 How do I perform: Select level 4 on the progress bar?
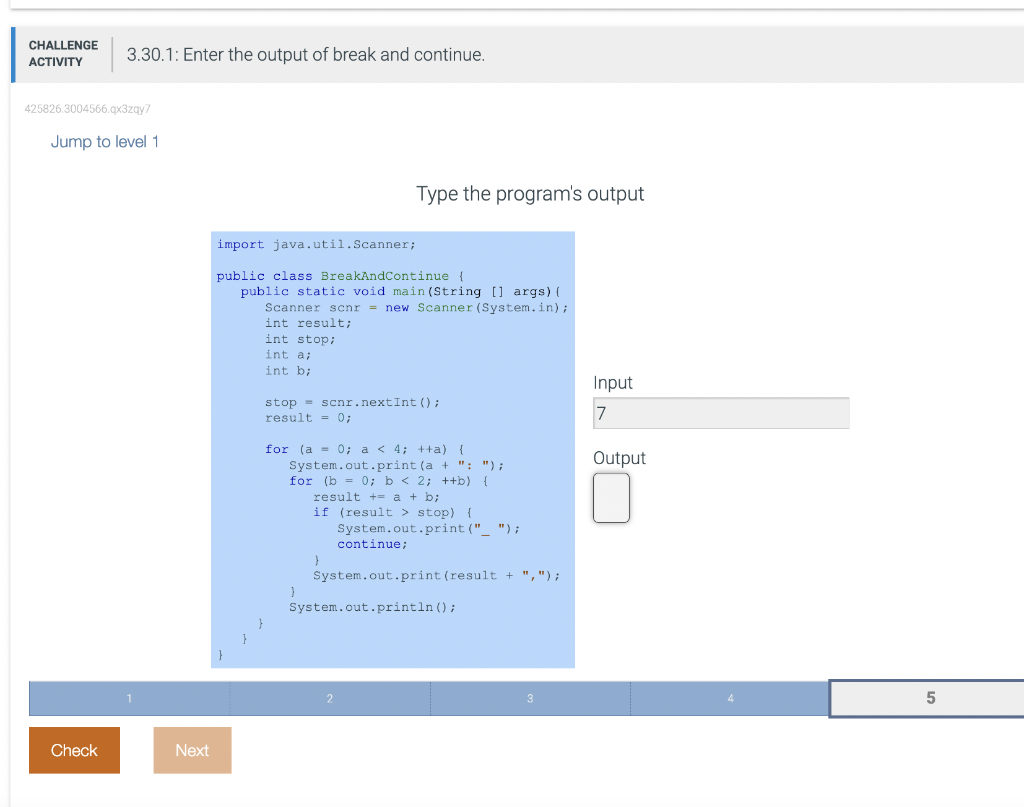click(730, 698)
